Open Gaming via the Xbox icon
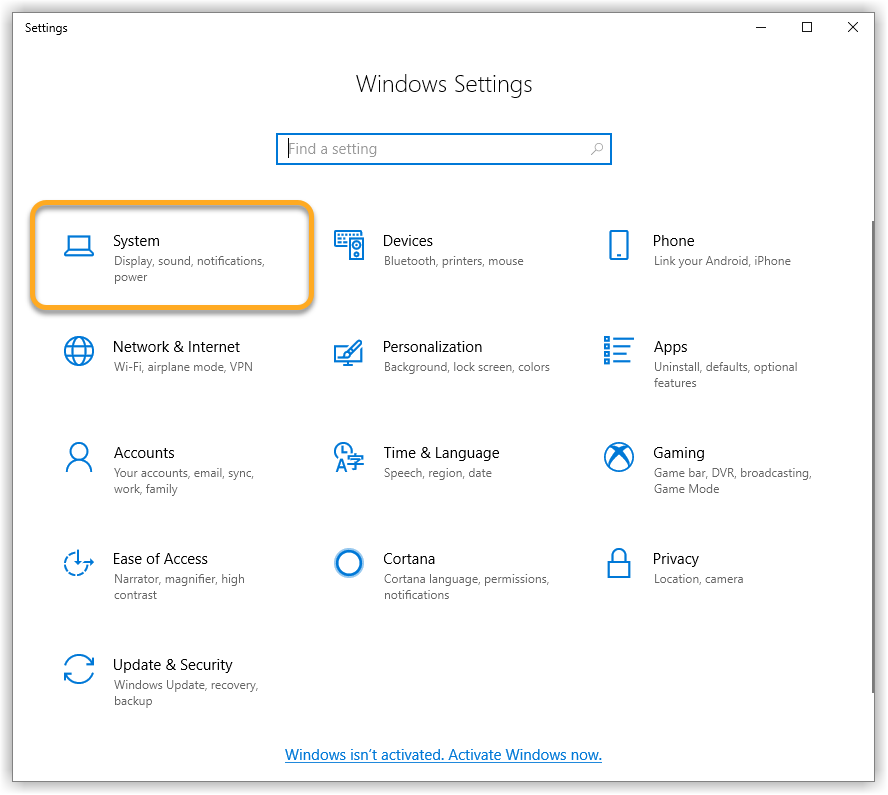 (x=619, y=458)
